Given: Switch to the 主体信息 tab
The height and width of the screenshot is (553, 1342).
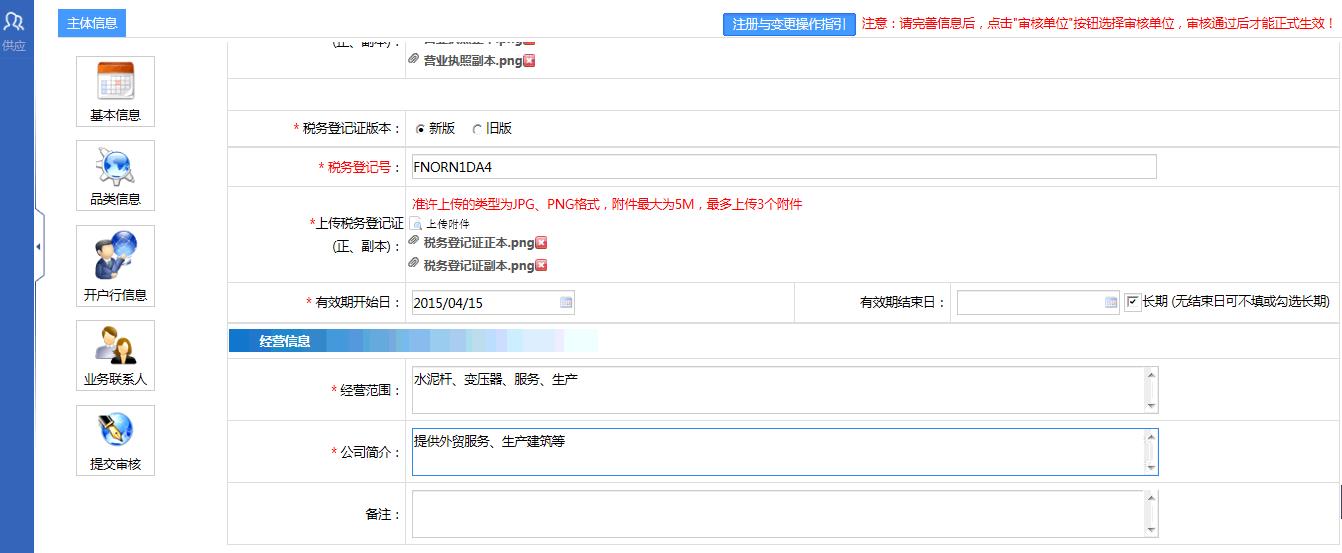Looking at the screenshot, I should (92, 24).
